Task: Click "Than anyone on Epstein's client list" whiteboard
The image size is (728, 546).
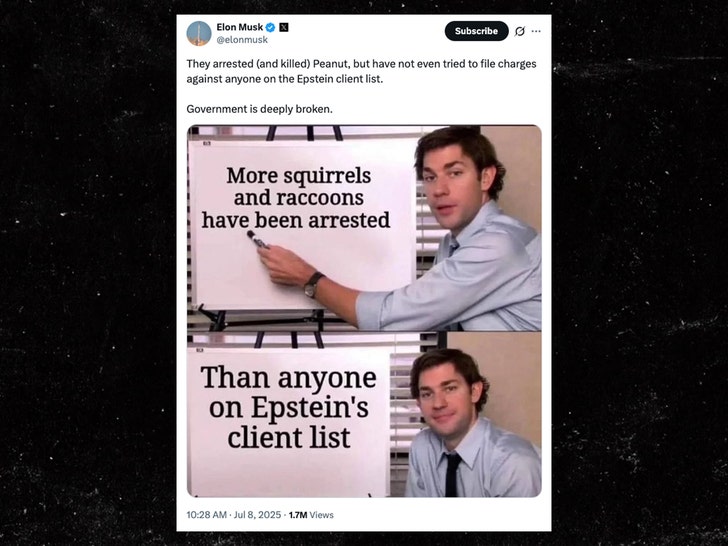Action: tap(289, 408)
